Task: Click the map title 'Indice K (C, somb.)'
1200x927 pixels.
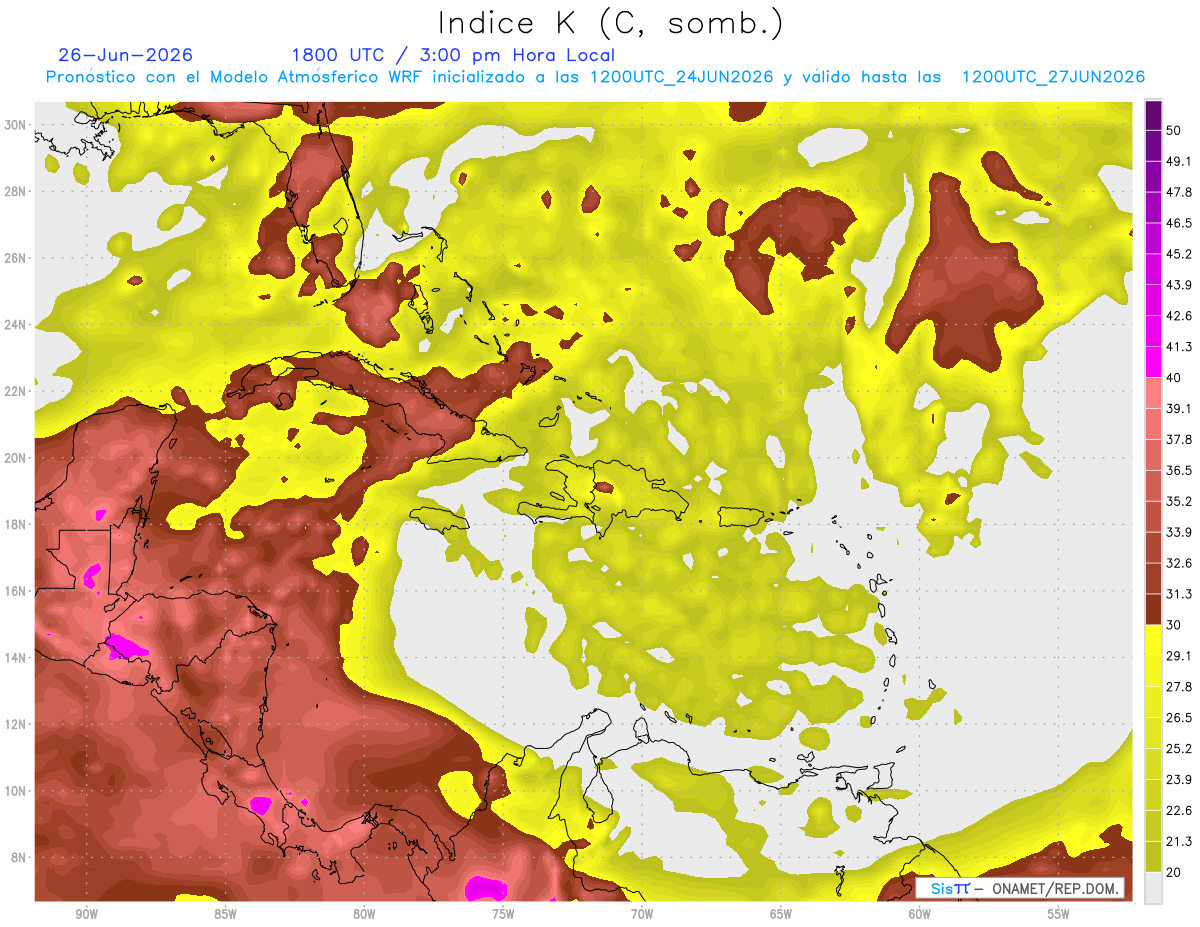Action: coord(610,23)
